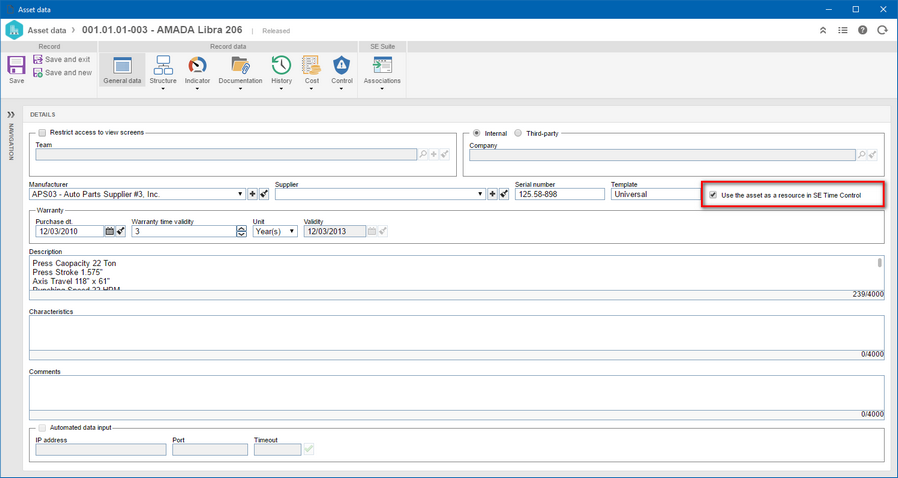Click the Save floppy disk icon
Viewport: 898px width, 478px height.
pos(16,65)
